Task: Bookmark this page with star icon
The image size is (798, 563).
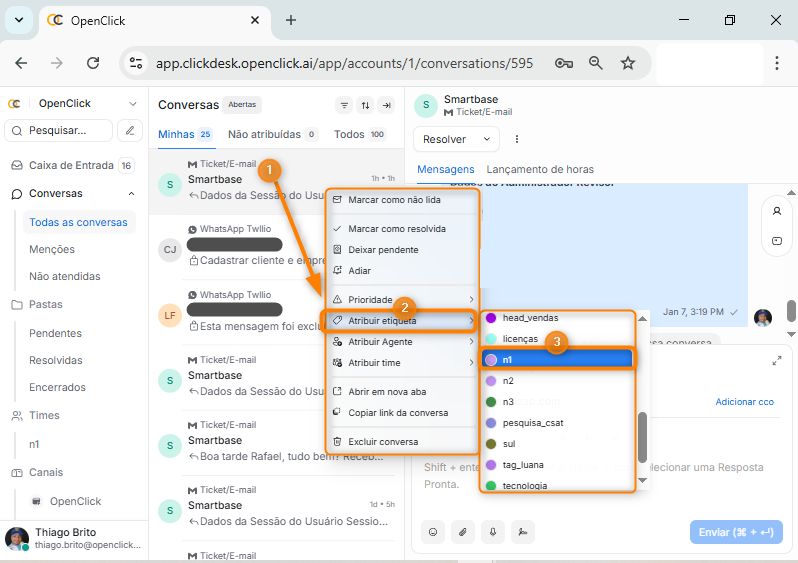Action: point(628,63)
